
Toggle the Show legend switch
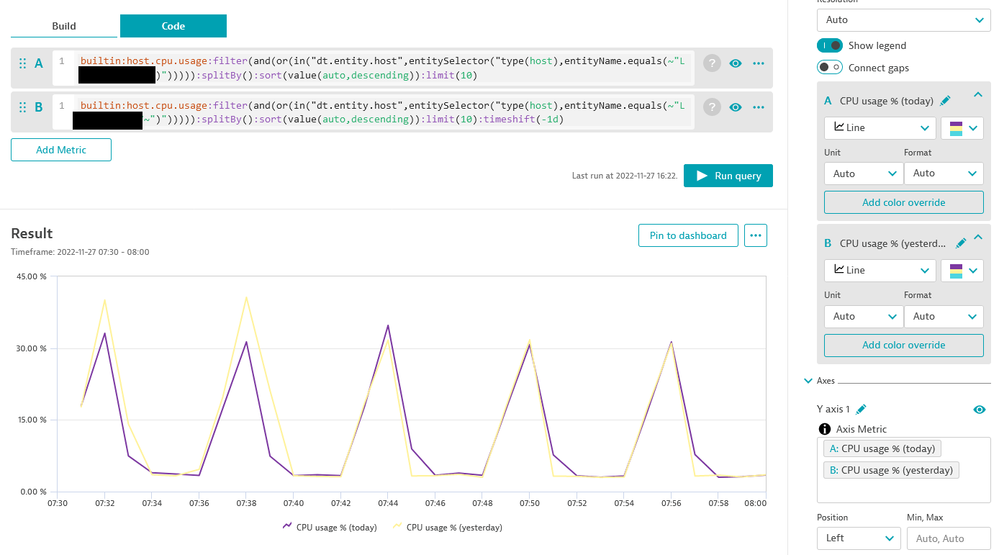pos(830,45)
